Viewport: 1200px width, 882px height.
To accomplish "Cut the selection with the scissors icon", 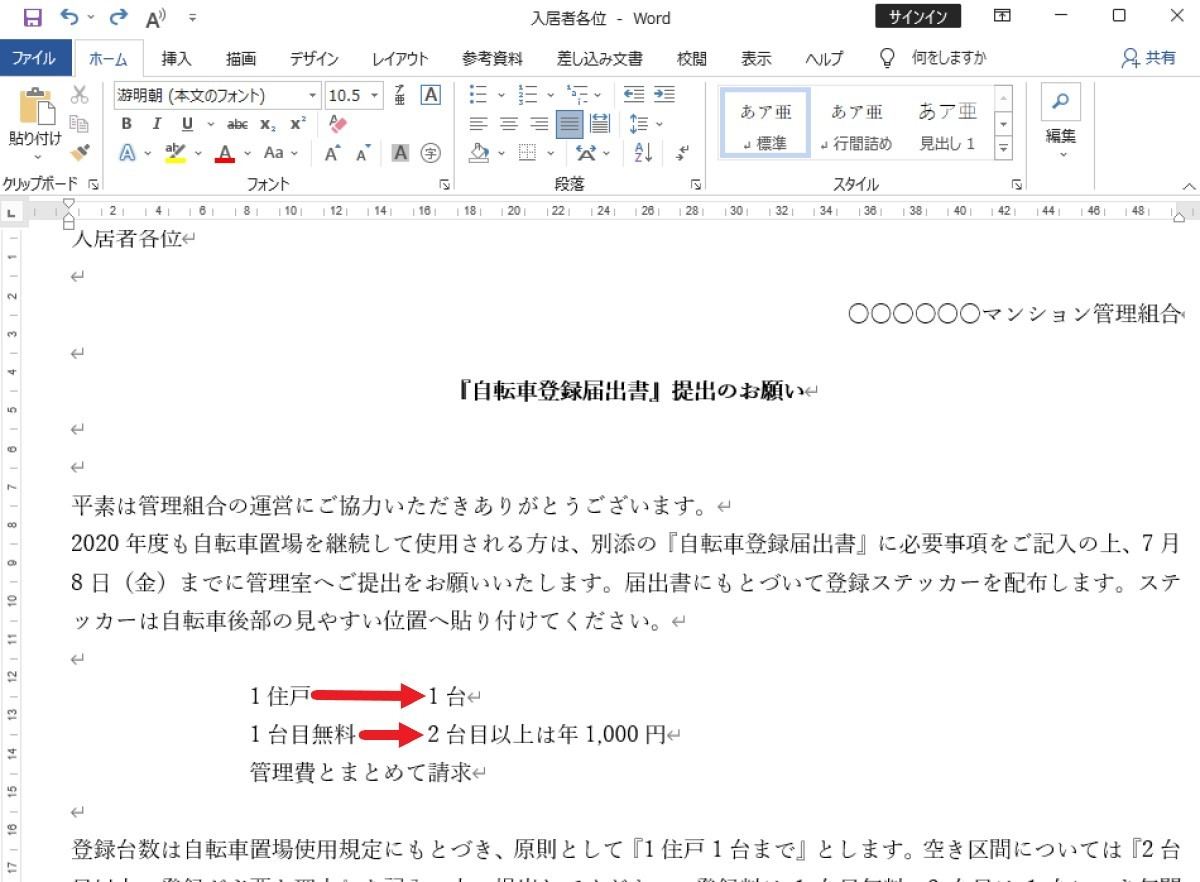I will [x=80, y=95].
